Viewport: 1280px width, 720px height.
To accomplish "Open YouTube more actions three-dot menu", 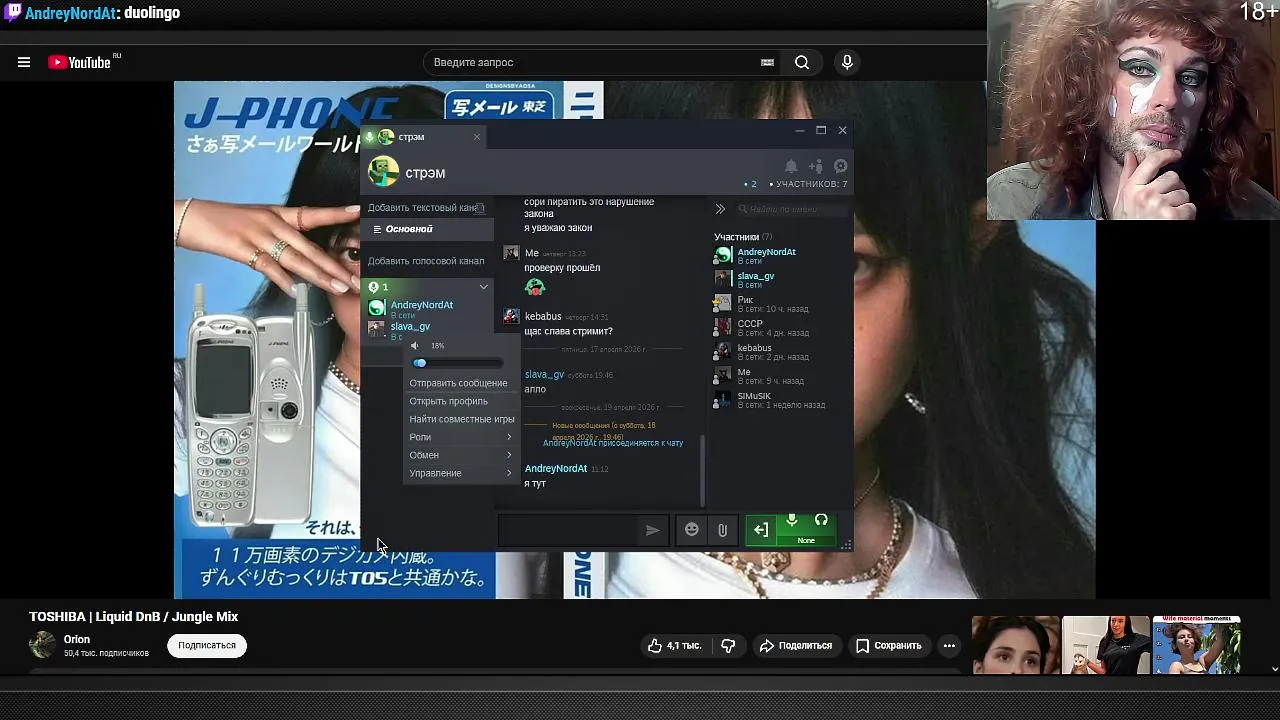I will (x=949, y=646).
